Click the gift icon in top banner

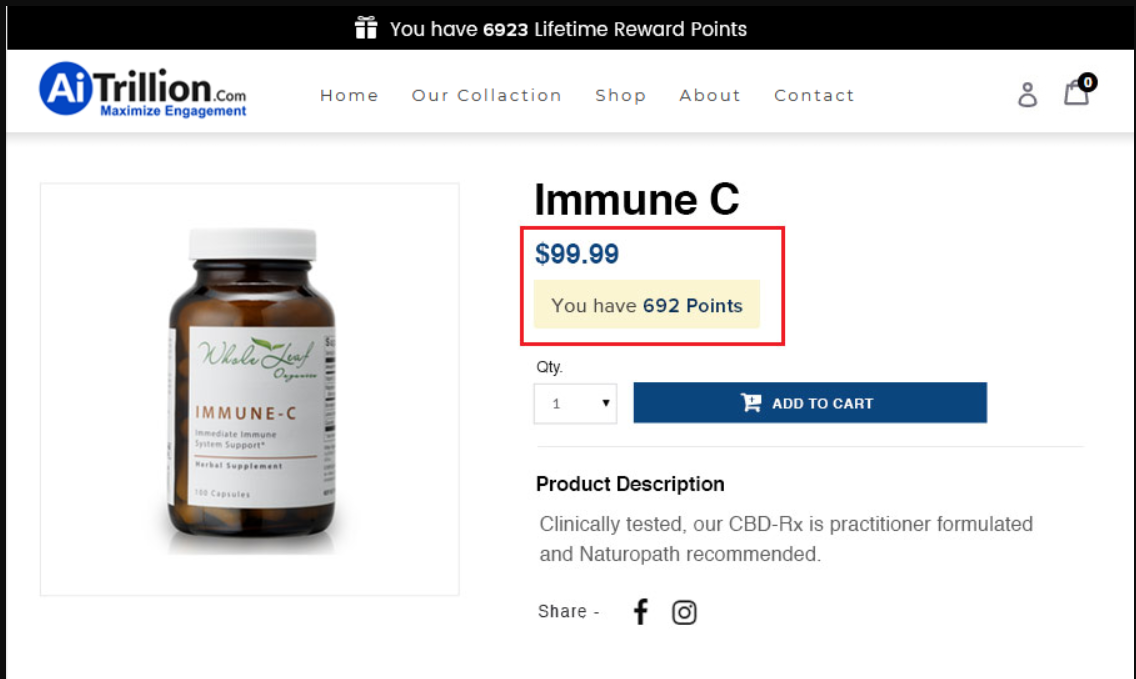point(366,28)
